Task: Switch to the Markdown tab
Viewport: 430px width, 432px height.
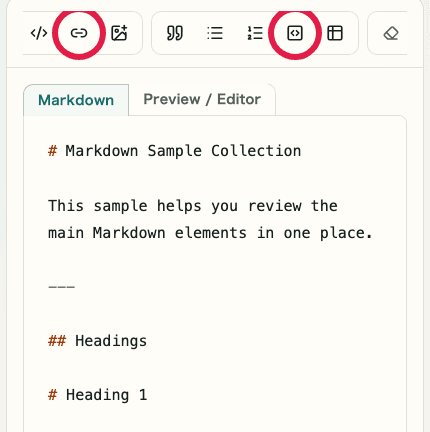Action: click(x=76, y=100)
